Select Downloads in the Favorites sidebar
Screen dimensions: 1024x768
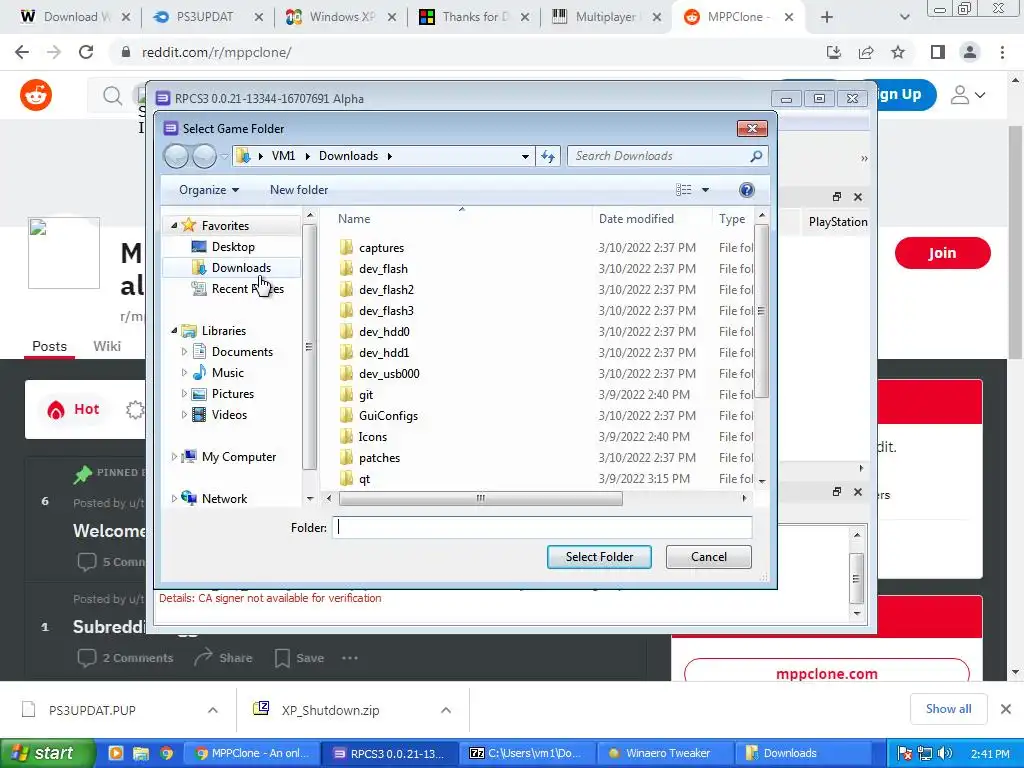231,268
